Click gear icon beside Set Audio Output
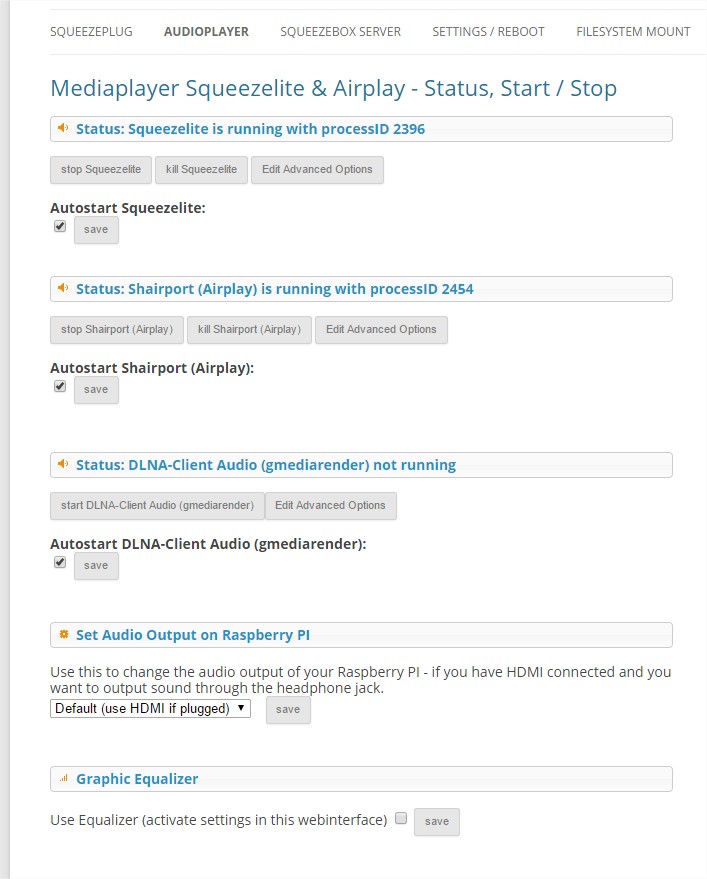The height and width of the screenshot is (879, 707). 63,635
